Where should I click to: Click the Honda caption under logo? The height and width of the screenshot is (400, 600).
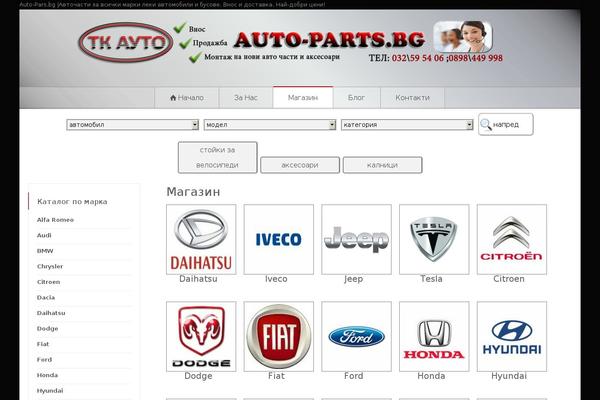click(431, 376)
